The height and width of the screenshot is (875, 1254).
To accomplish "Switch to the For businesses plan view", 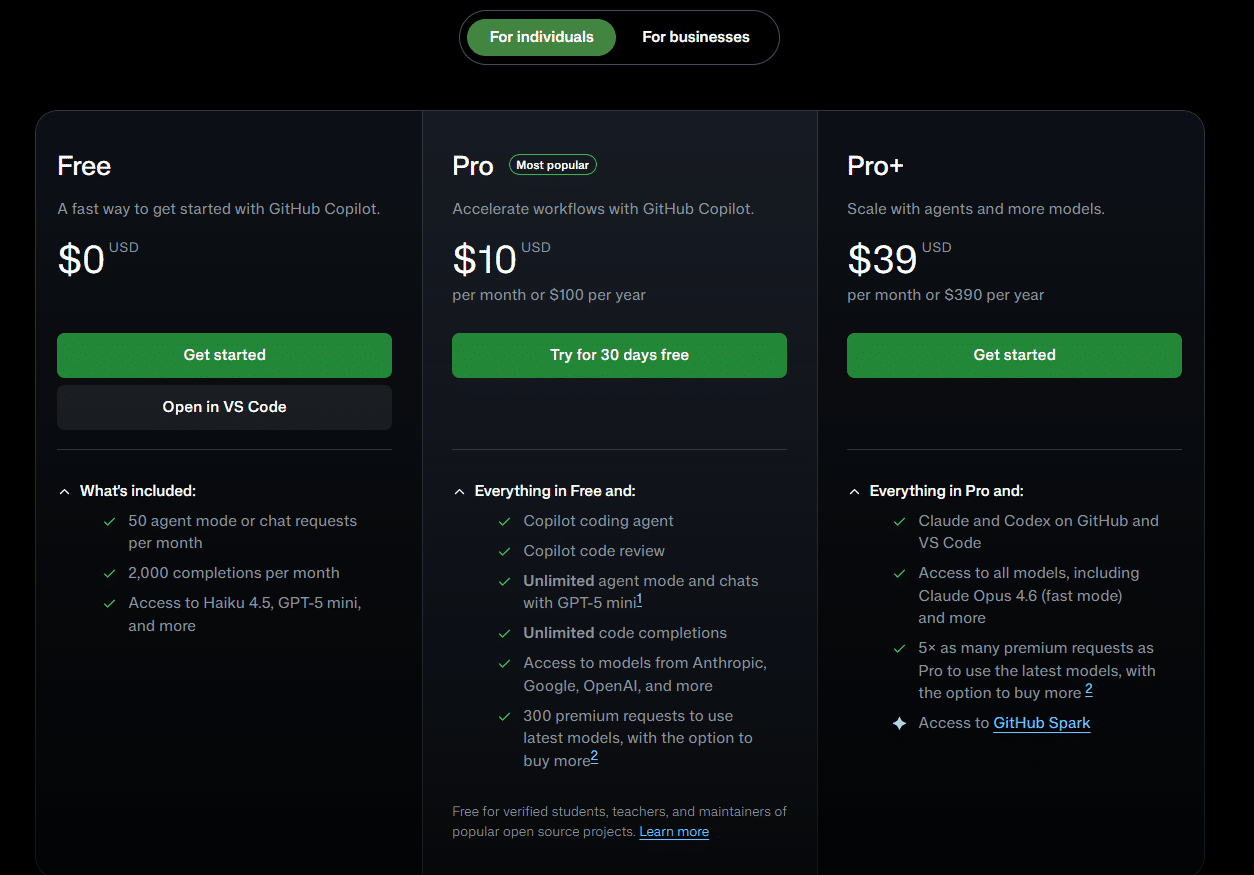I will [695, 37].
